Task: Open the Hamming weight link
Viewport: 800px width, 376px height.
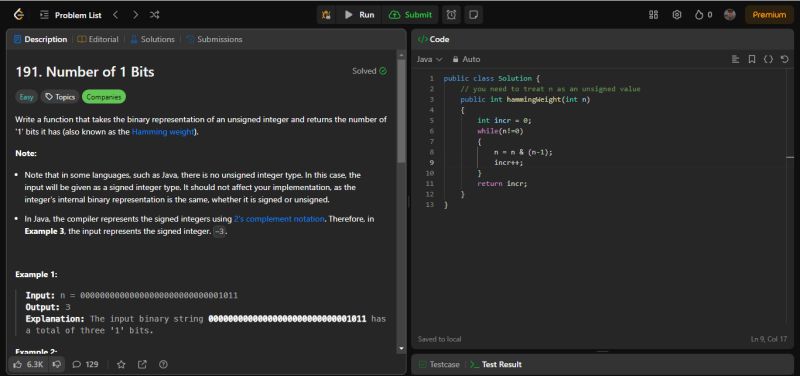Action: coord(163,132)
